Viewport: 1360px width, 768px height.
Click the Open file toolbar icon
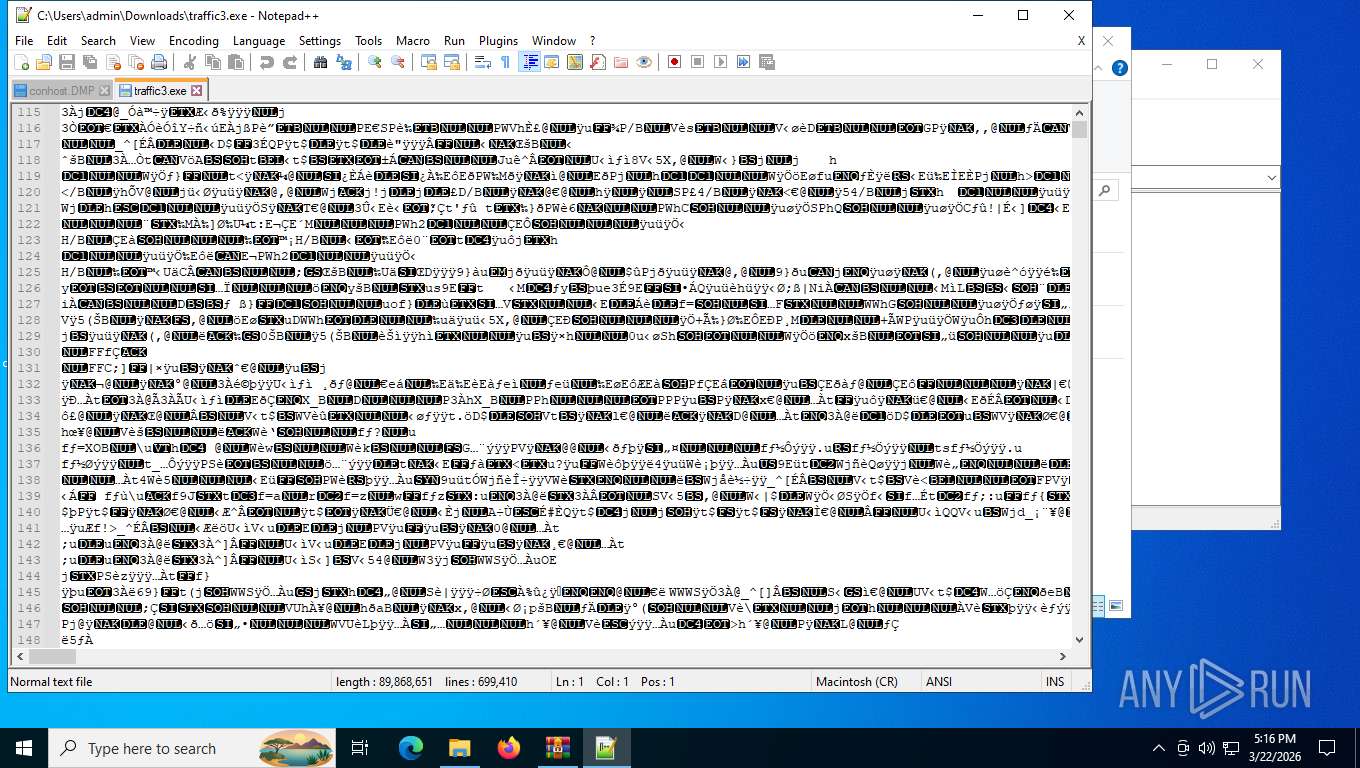(44, 62)
